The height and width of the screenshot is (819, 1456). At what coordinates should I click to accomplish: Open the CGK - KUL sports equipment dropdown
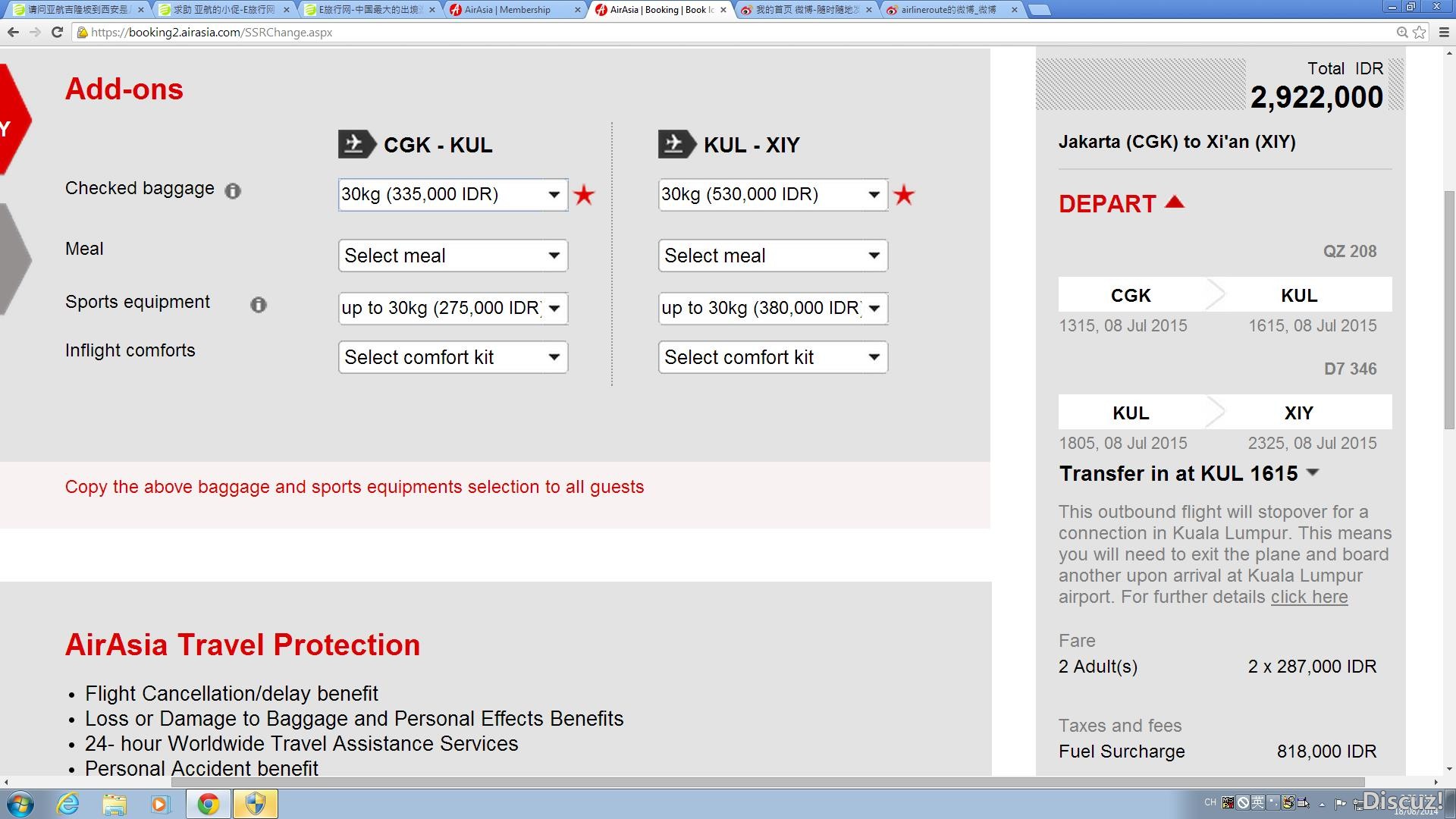453,308
